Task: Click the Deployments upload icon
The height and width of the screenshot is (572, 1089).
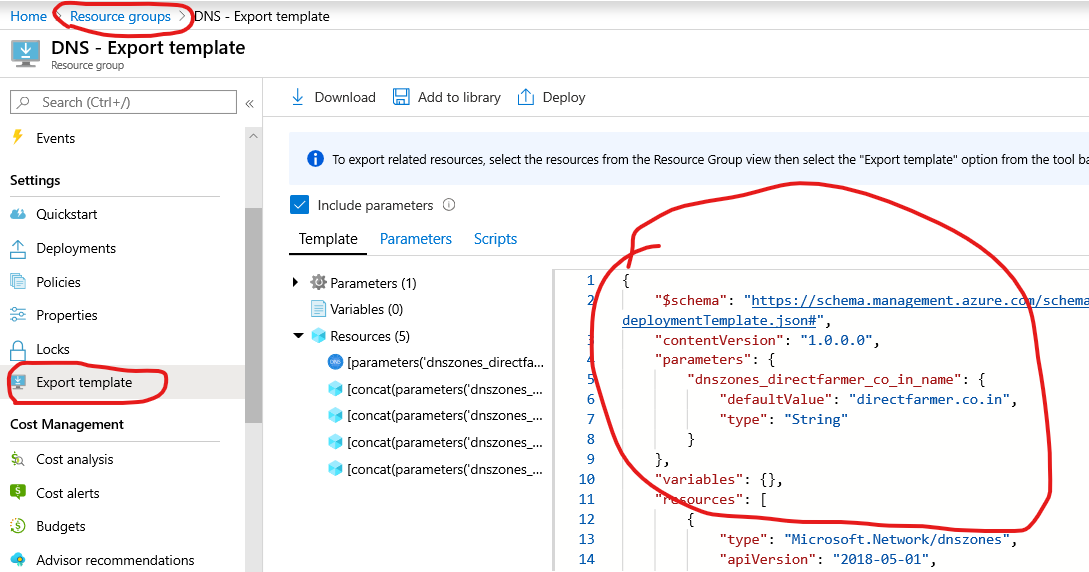Action: tap(18, 249)
